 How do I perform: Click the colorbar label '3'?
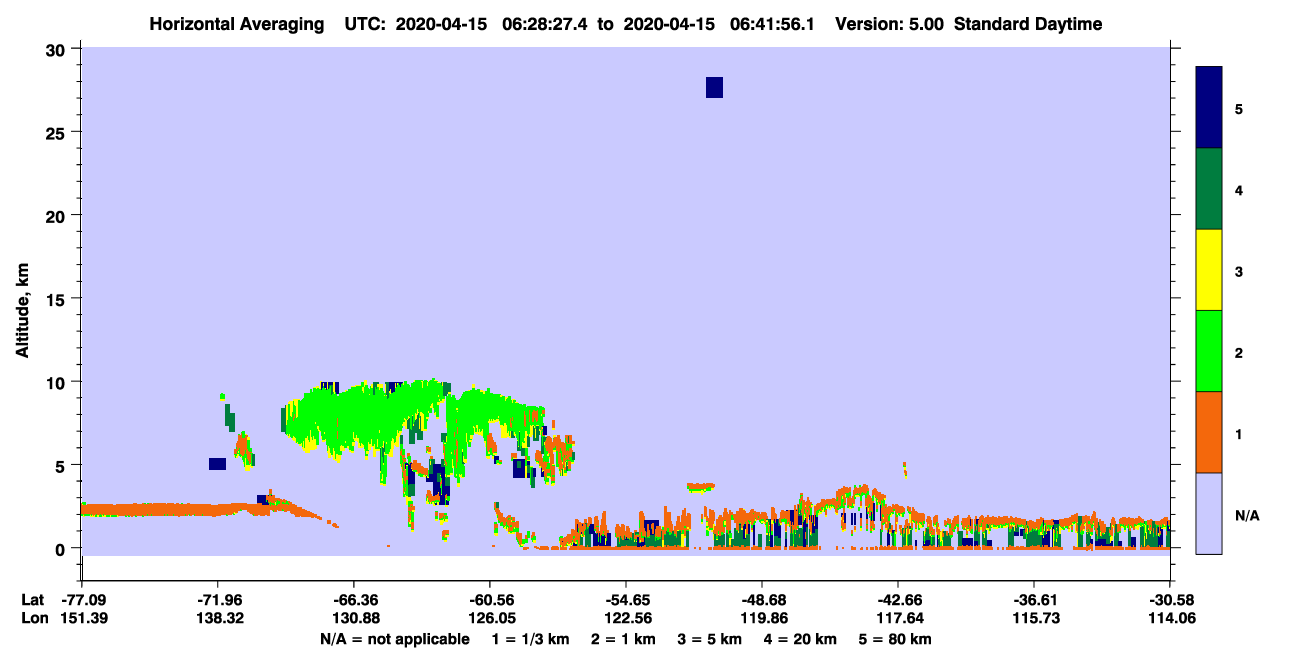[x=1239, y=271]
